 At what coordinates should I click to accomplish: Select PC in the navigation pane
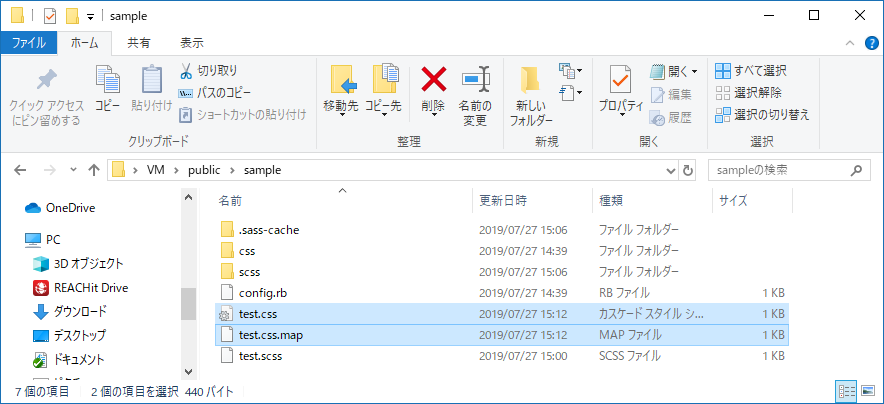coord(43,239)
